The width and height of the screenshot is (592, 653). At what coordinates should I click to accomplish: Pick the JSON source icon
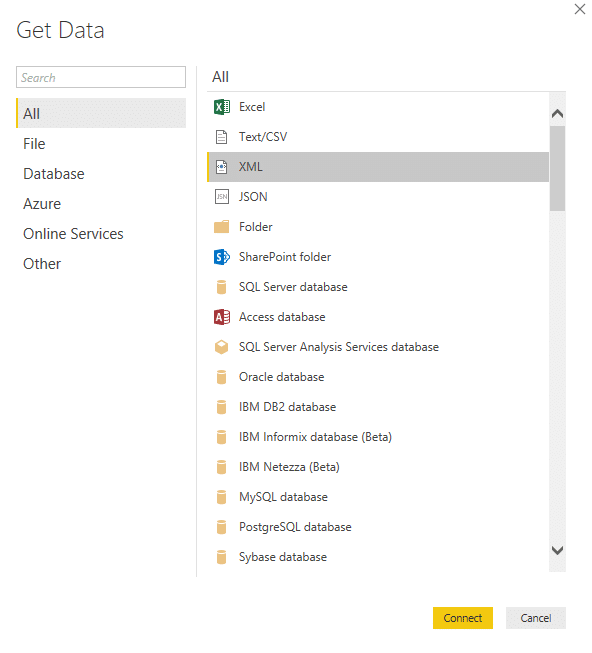221,197
